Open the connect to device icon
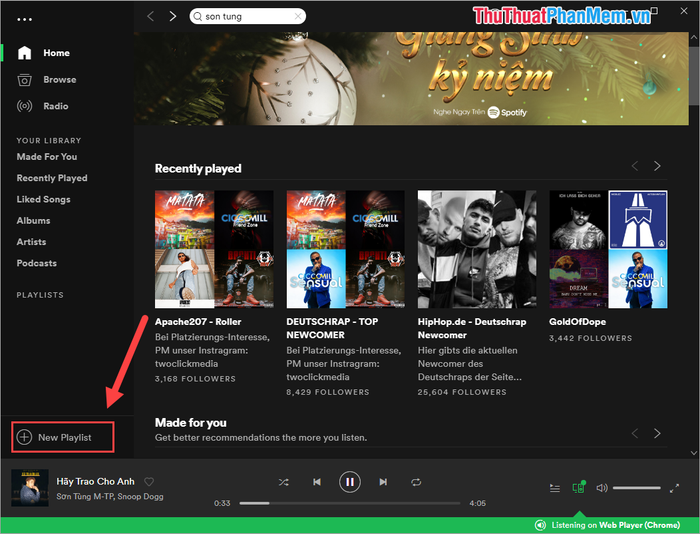Image resolution: width=700 pixels, height=534 pixels. [x=578, y=488]
